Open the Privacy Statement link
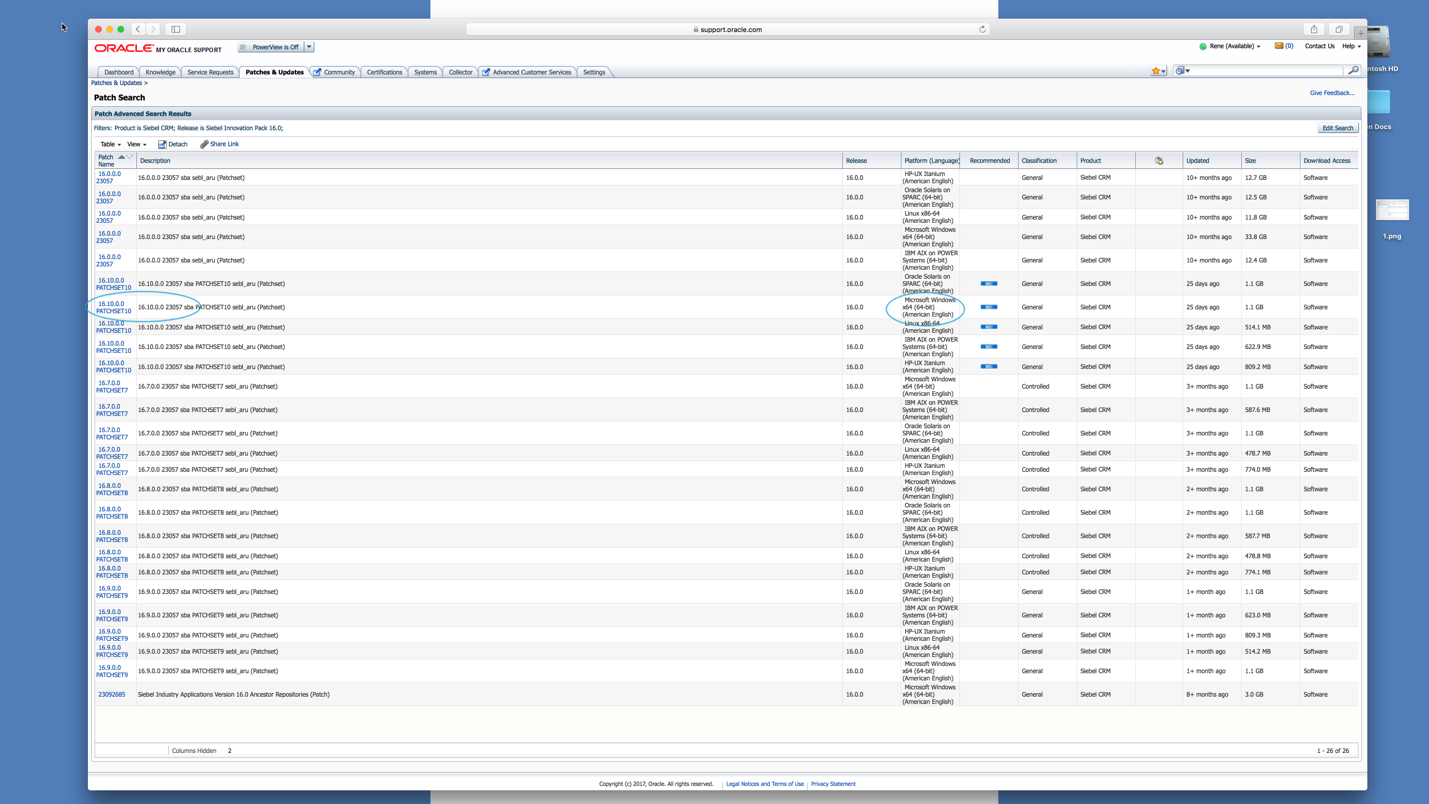This screenshot has height=804, width=1429. 833,784
